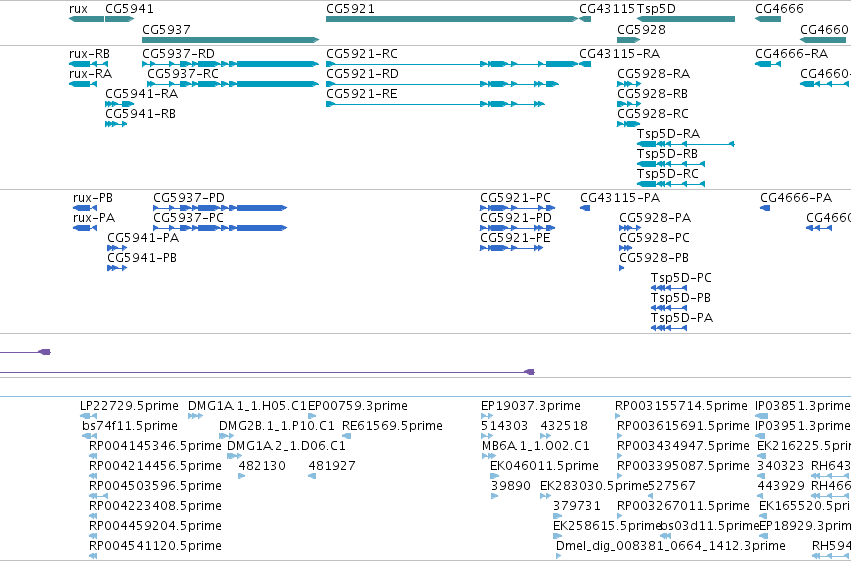Select the CG5928-RC transcript
The width and height of the screenshot is (851, 561).
point(628,124)
